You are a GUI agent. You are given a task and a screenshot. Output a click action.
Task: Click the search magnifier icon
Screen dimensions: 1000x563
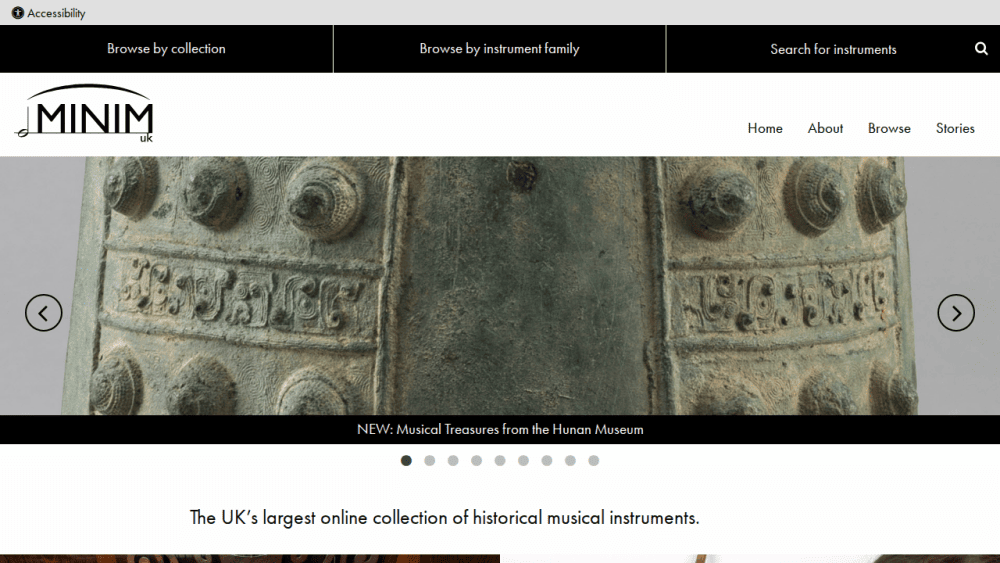(981, 48)
